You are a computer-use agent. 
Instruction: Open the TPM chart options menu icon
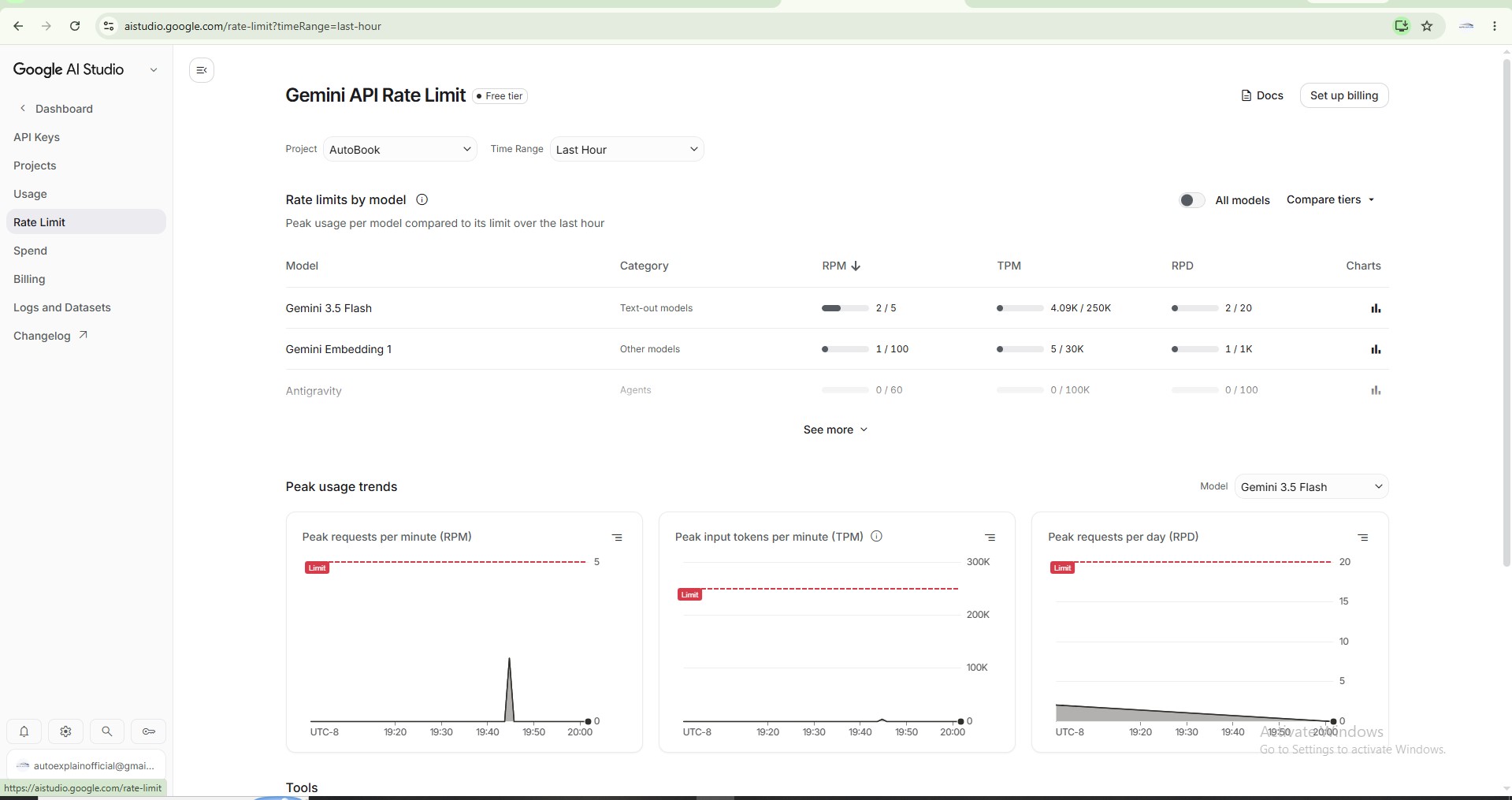(x=990, y=538)
